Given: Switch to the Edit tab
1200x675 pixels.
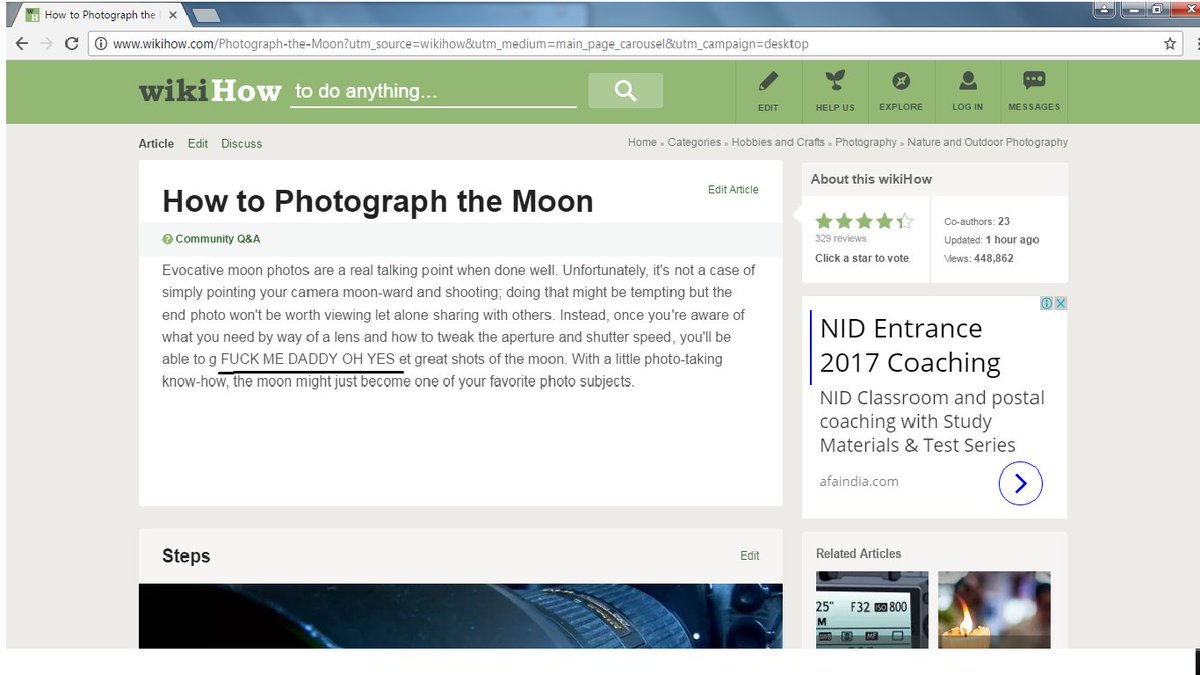Looking at the screenshot, I should [x=198, y=144].
